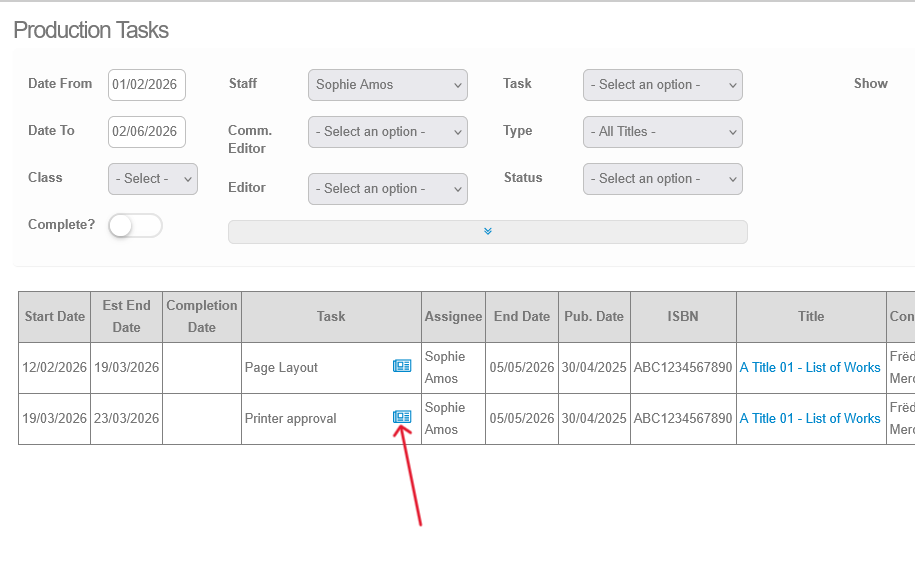Sort by Start Date column header

(54, 316)
